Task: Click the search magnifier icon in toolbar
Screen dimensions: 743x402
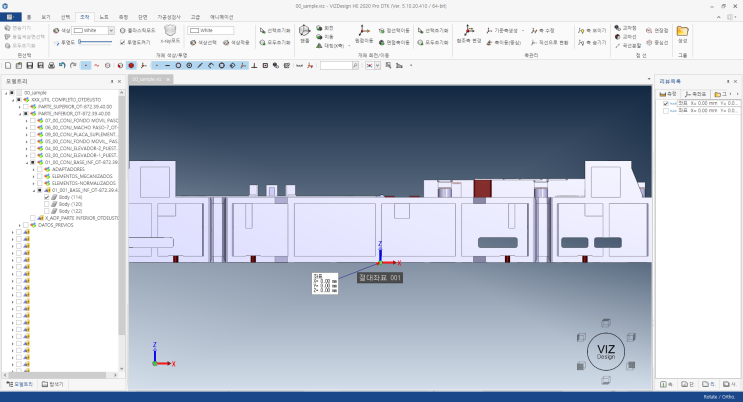Action: [x=355, y=65]
